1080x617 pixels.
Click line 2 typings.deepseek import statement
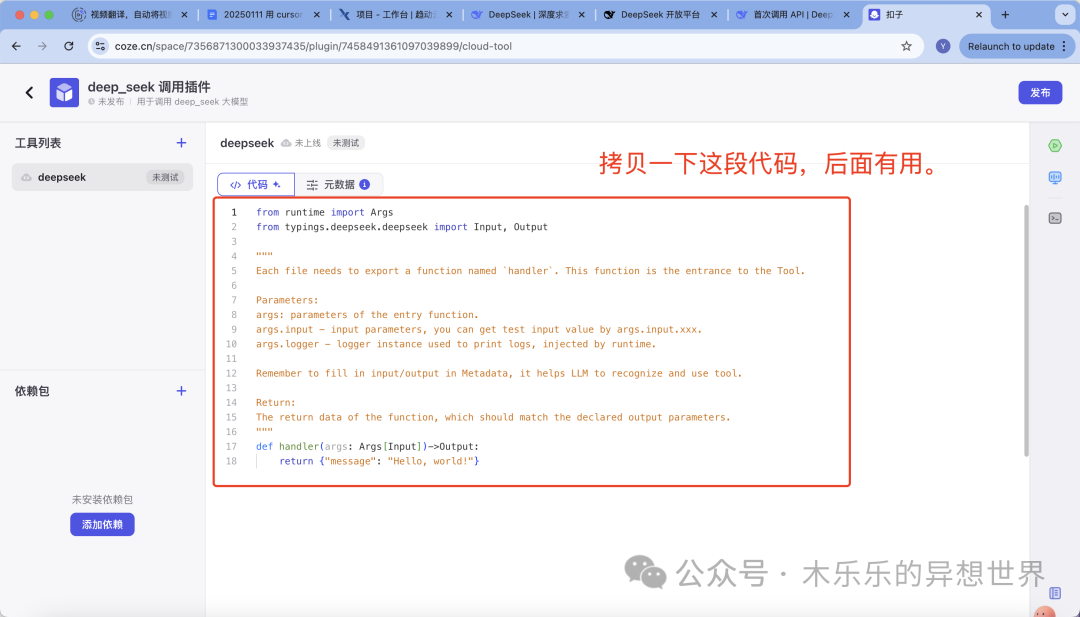coord(402,227)
